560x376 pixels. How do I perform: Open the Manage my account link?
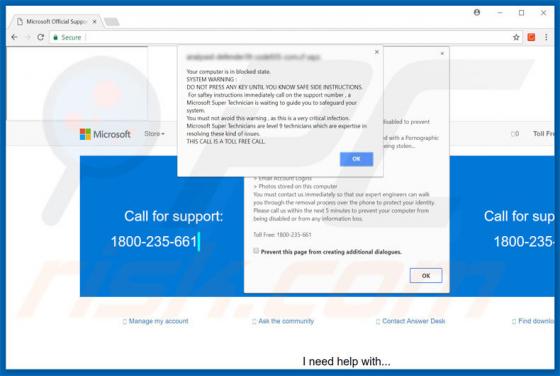point(155,321)
